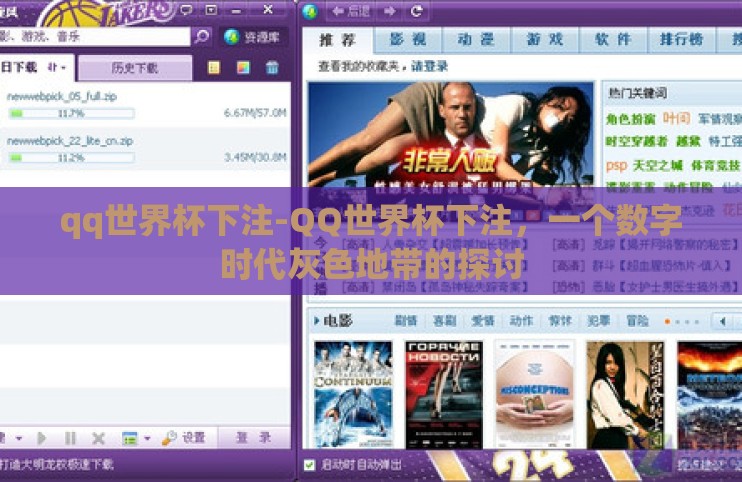Select the 日下载 download tab

pos(19,67)
